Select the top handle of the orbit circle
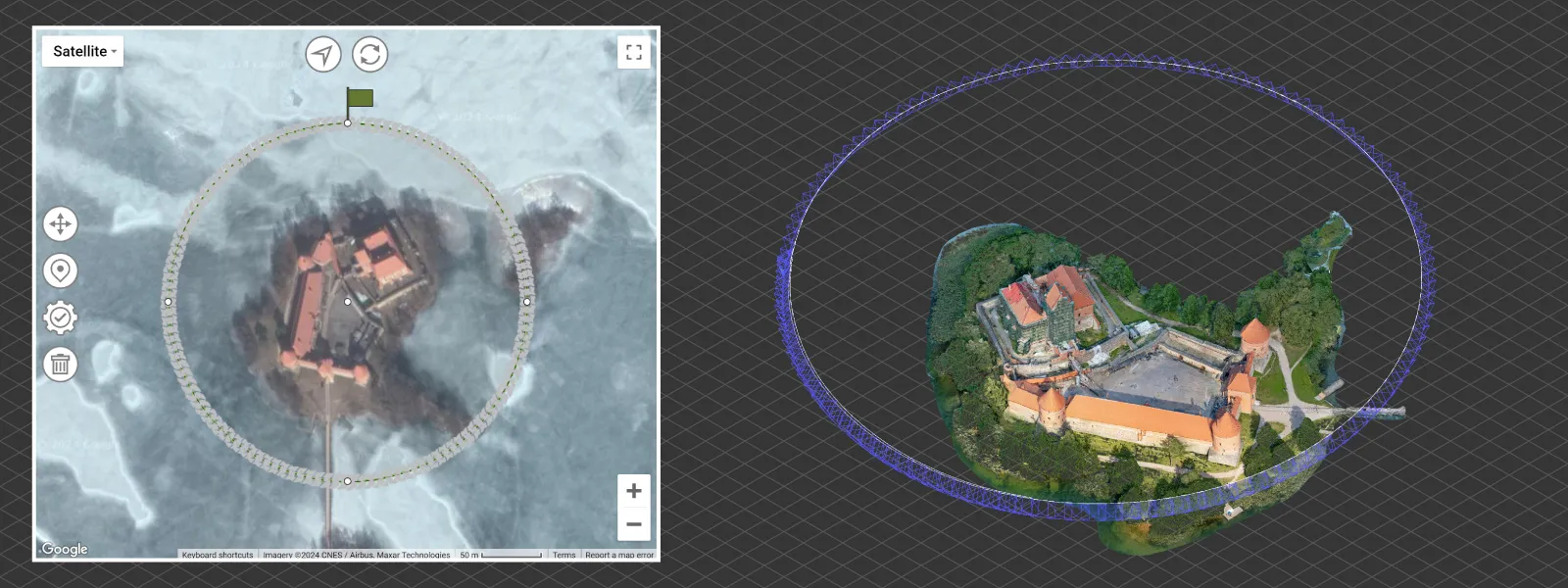Image resolution: width=1568 pixels, height=588 pixels. (348, 122)
